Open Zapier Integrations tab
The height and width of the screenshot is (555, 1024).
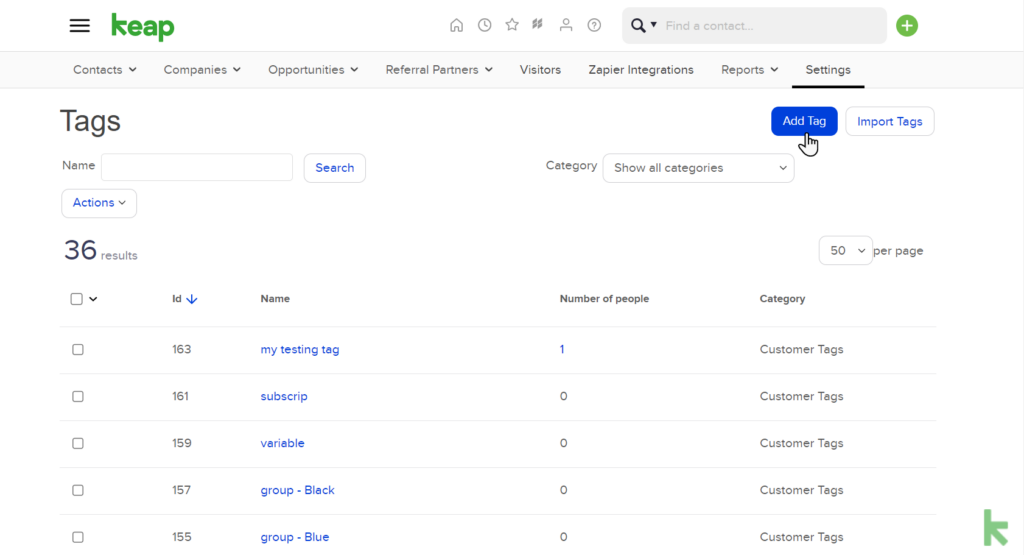pyautogui.click(x=641, y=70)
